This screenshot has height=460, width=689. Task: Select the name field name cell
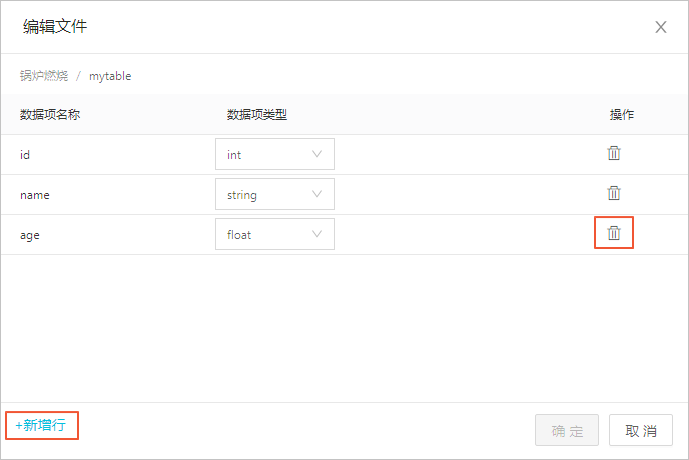pyautogui.click(x=35, y=195)
